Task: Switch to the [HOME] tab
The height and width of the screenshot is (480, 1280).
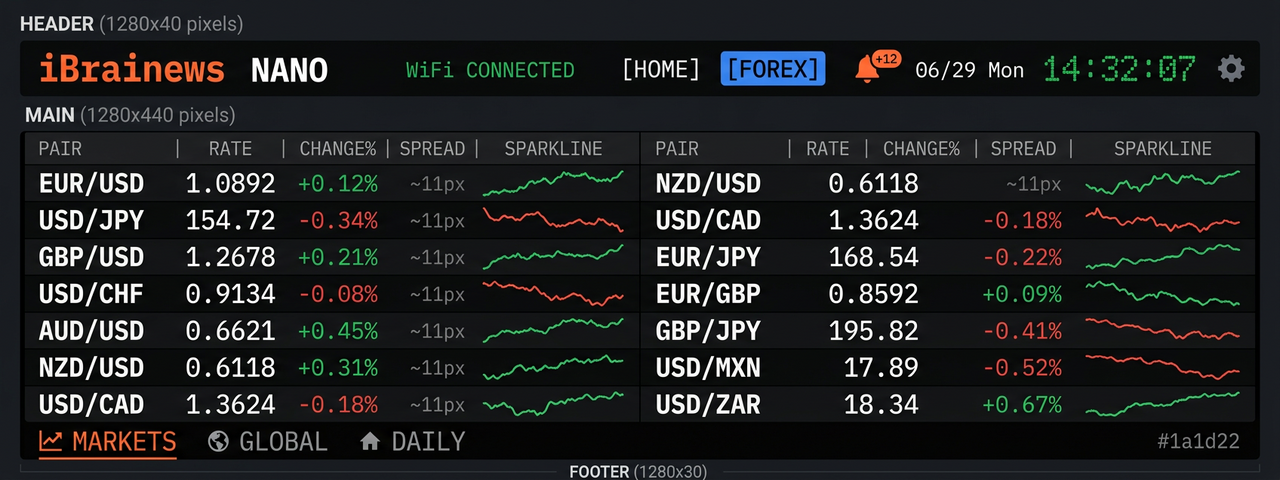Action: coord(661,69)
